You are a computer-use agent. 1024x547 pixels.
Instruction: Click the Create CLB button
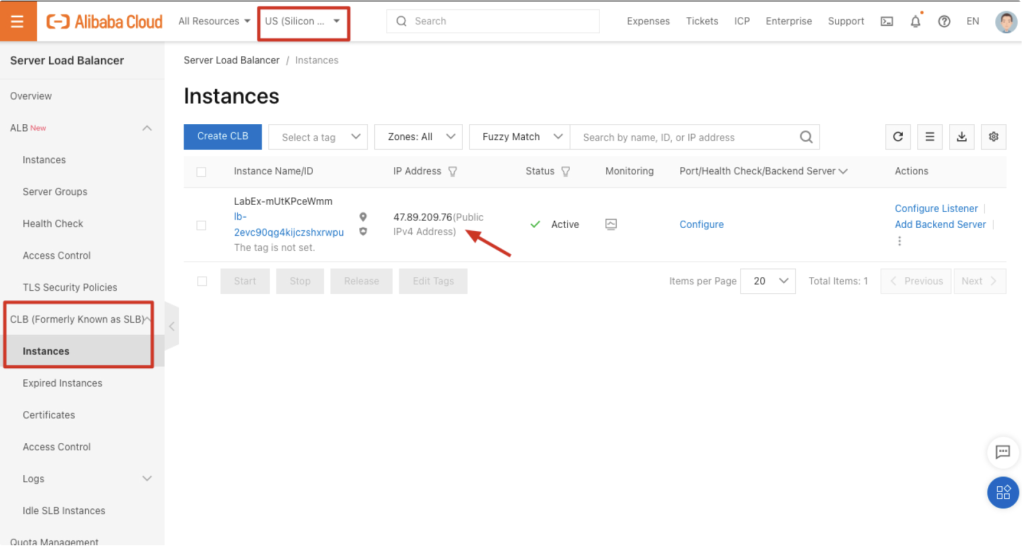pos(223,137)
